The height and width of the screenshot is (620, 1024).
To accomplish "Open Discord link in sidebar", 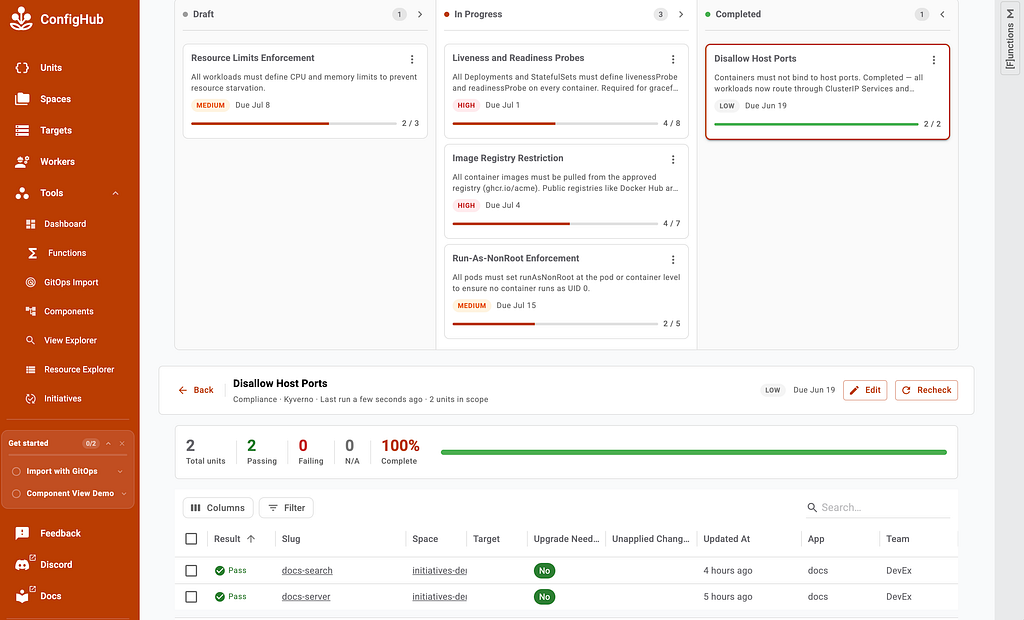I will pos(56,565).
